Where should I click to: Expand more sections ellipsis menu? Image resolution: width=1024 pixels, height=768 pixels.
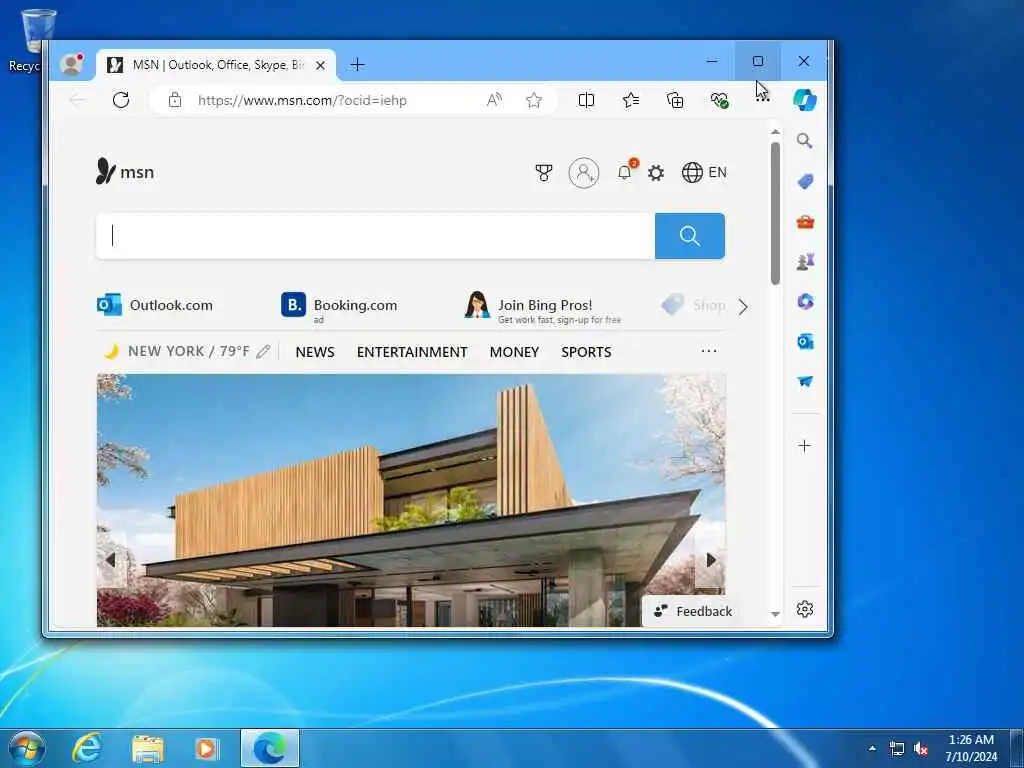[709, 351]
